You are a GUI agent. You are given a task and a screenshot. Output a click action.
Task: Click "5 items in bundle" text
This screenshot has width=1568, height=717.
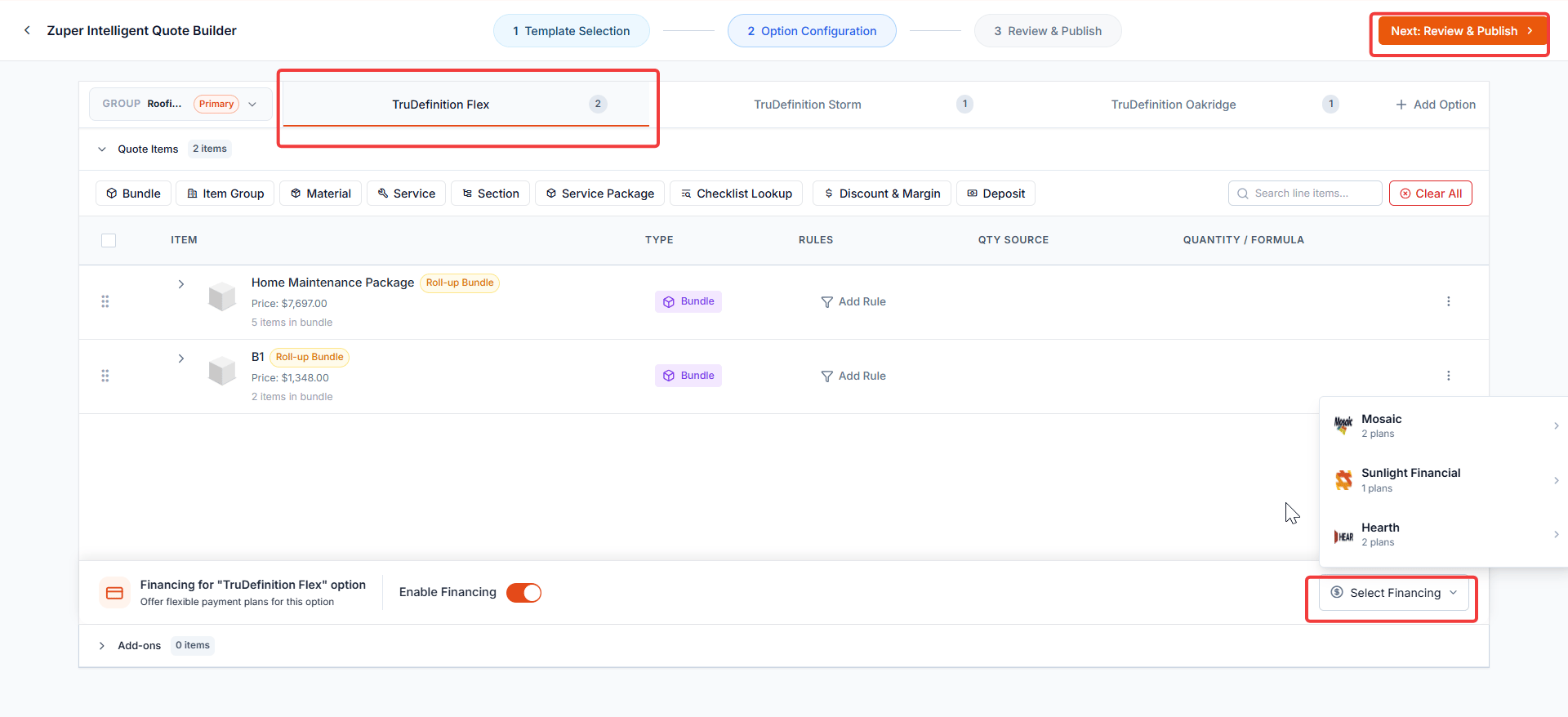click(x=292, y=323)
